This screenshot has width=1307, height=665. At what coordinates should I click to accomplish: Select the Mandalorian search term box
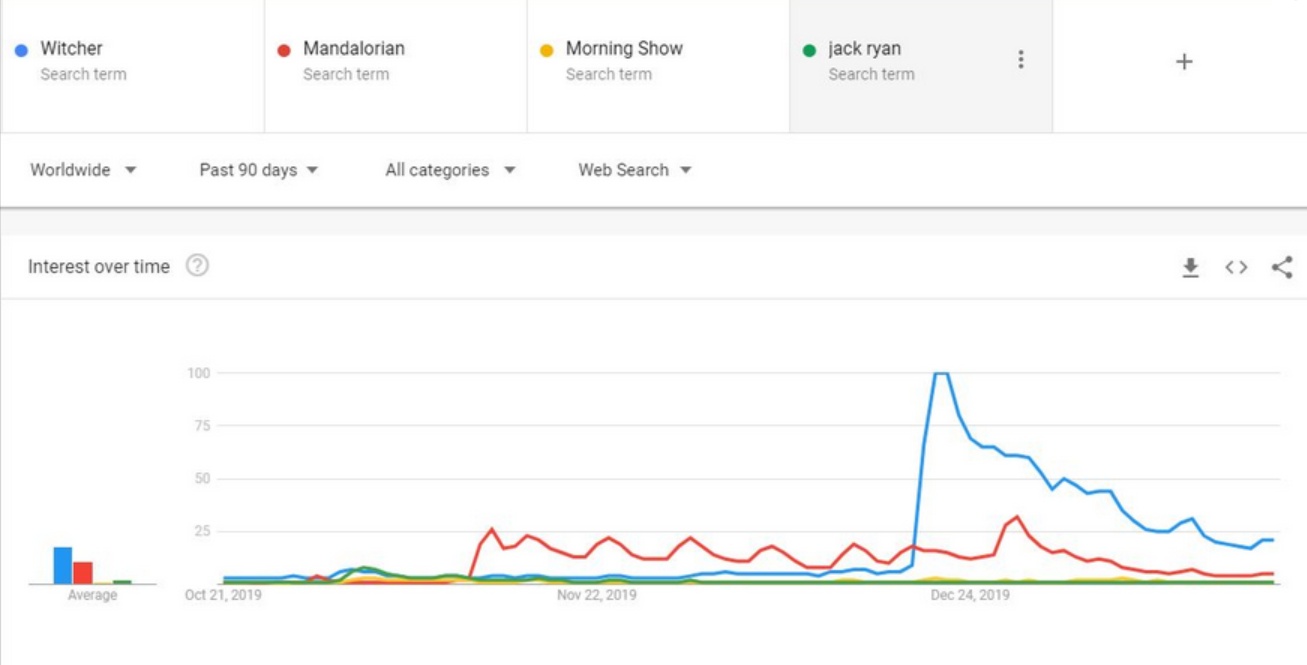(x=395, y=60)
